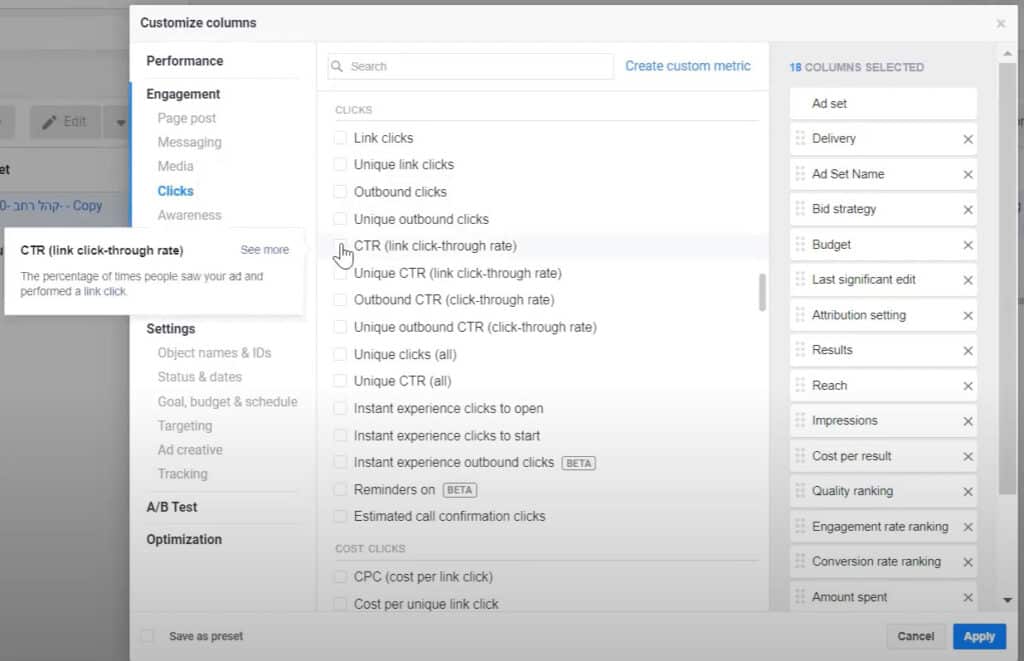Click the X icon next to Budget

coord(967,245)
